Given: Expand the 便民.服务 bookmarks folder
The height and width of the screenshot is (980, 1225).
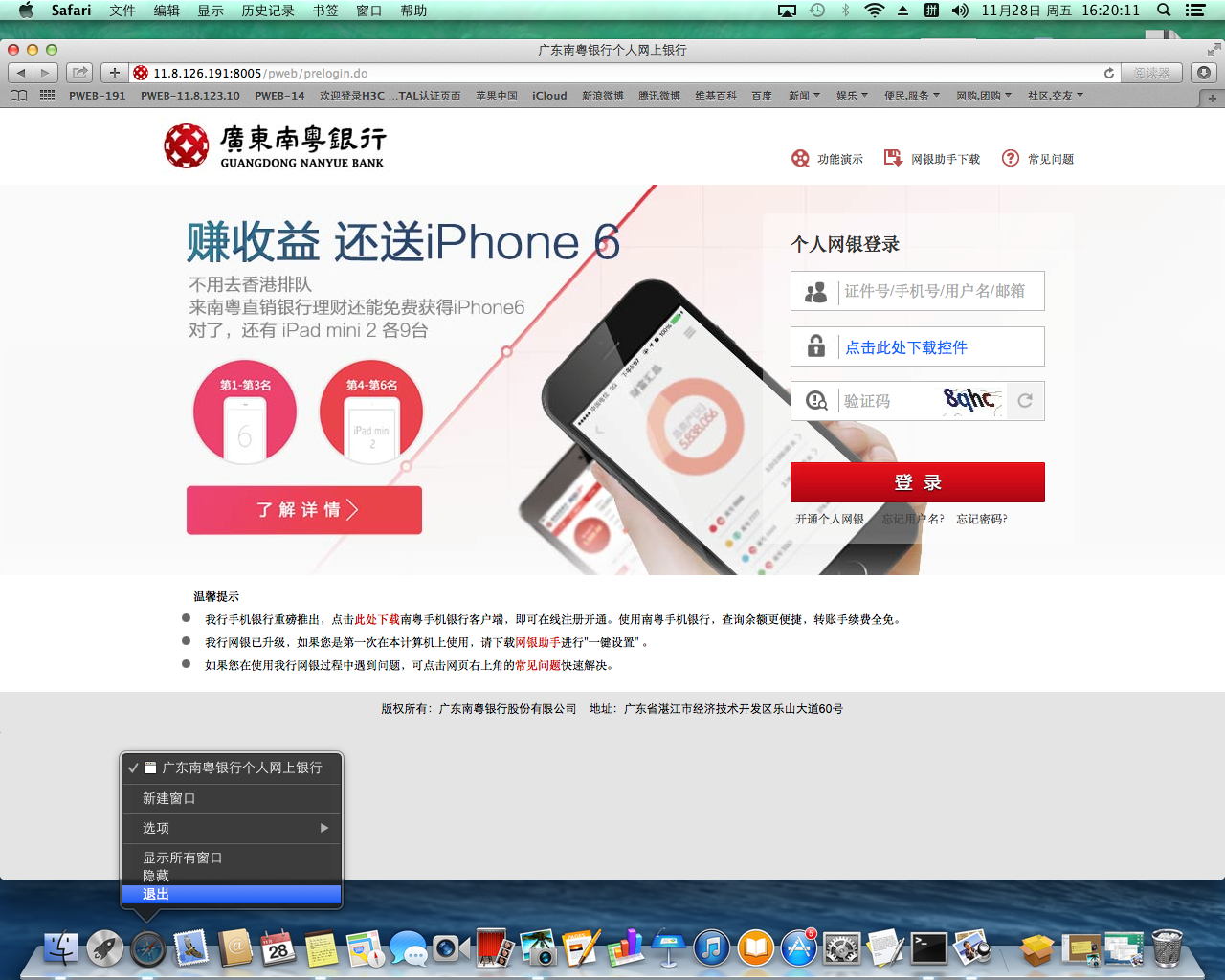Looking at the screenshot, I should 912,96.
